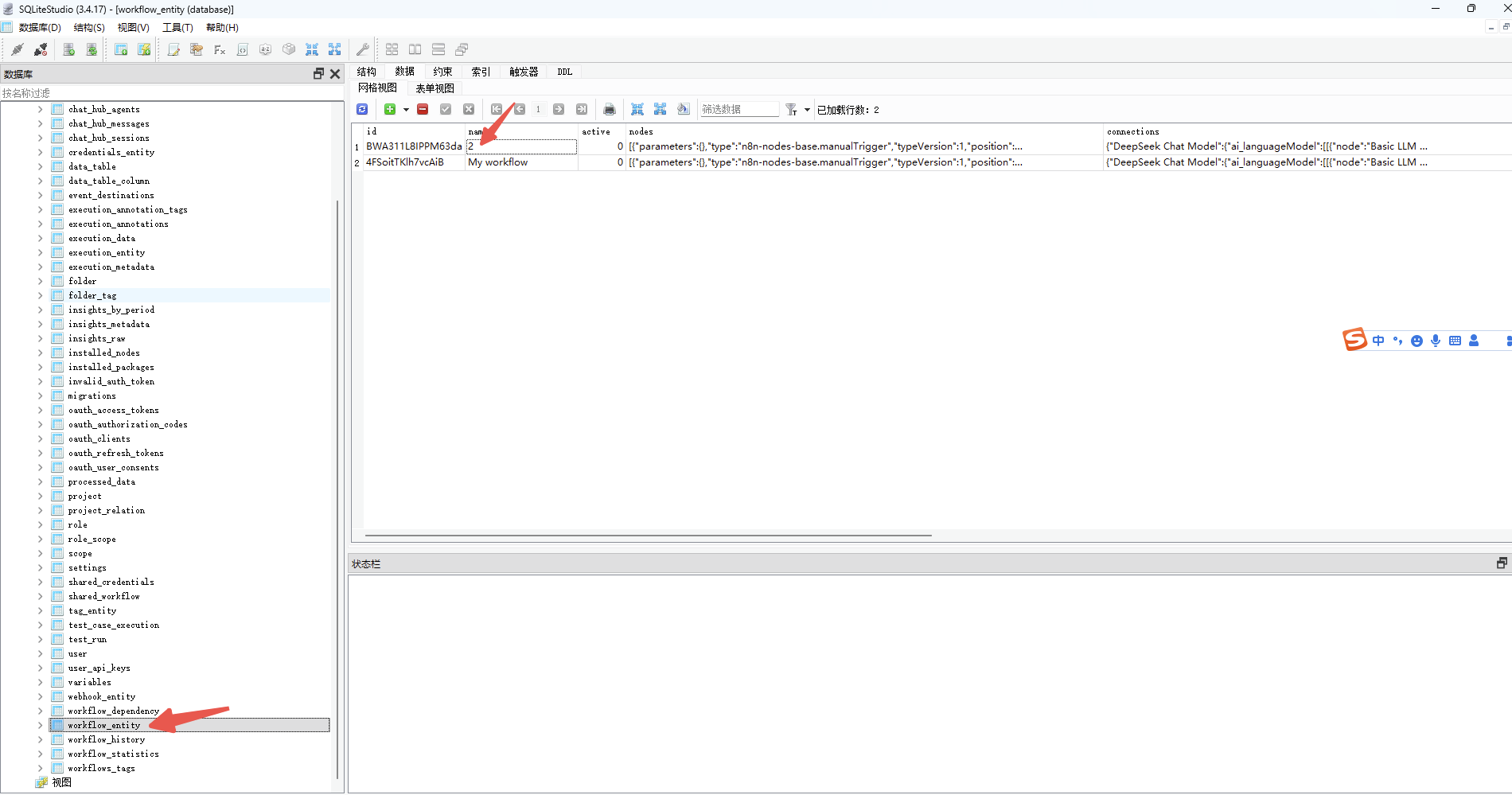
Task: Open the SQL functions editor (Fx) icon
Action: tap(220, 49)
